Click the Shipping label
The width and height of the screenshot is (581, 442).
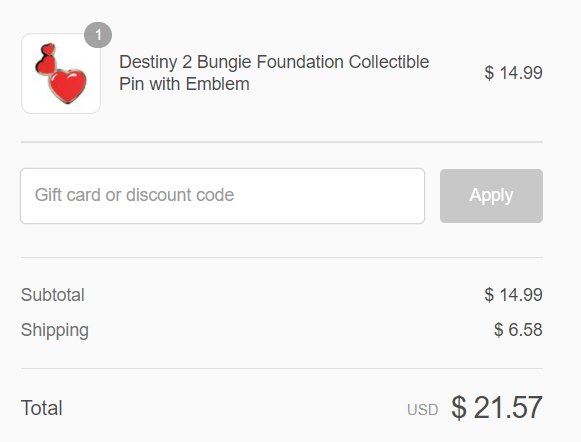55,330
